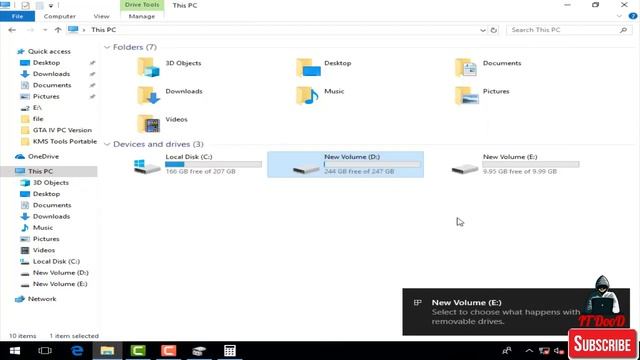Open the Manage ribbon tab
Screen dimensions: 640x360
(142, 16)
